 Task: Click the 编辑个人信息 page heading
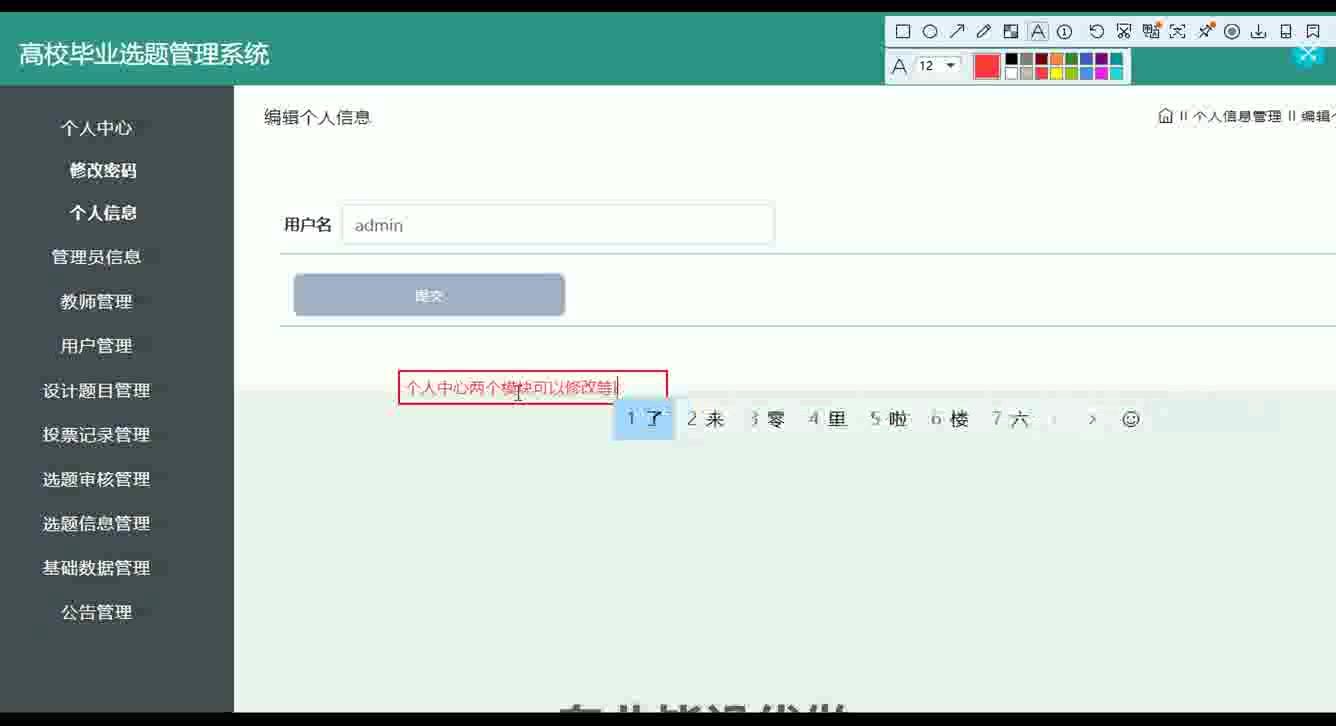coord(317,117)
